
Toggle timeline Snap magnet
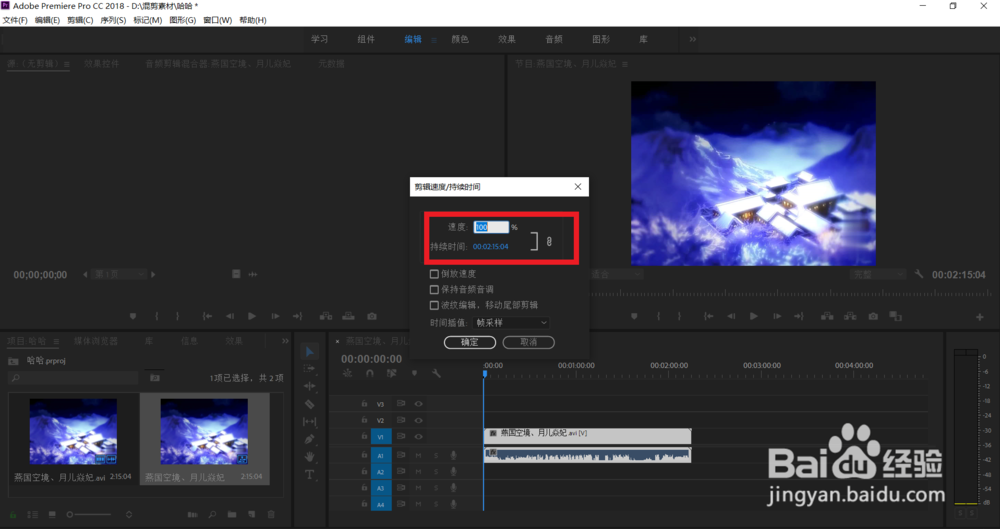point(370,373)
